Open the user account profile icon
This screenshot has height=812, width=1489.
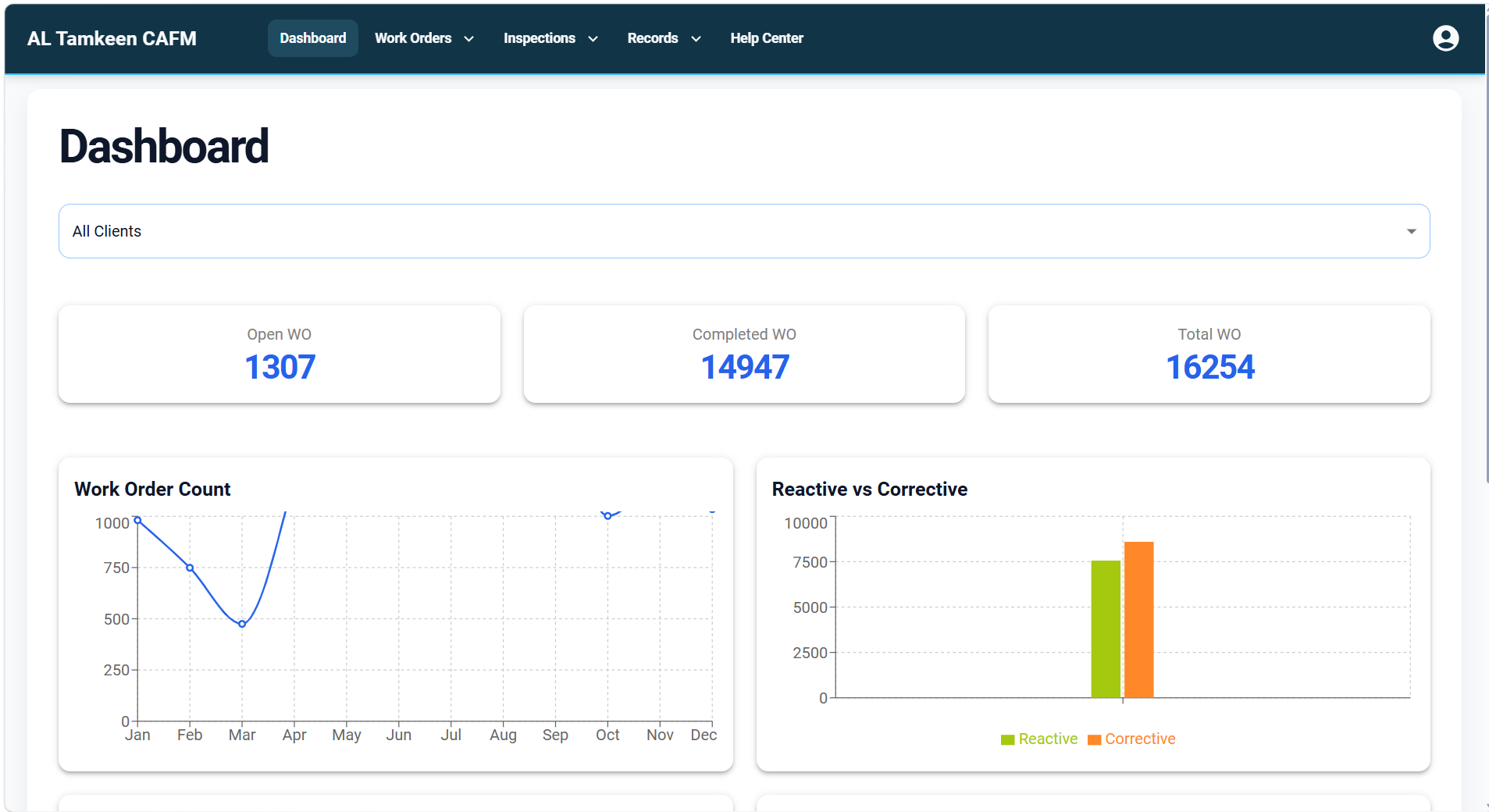tap(1445, 37)
